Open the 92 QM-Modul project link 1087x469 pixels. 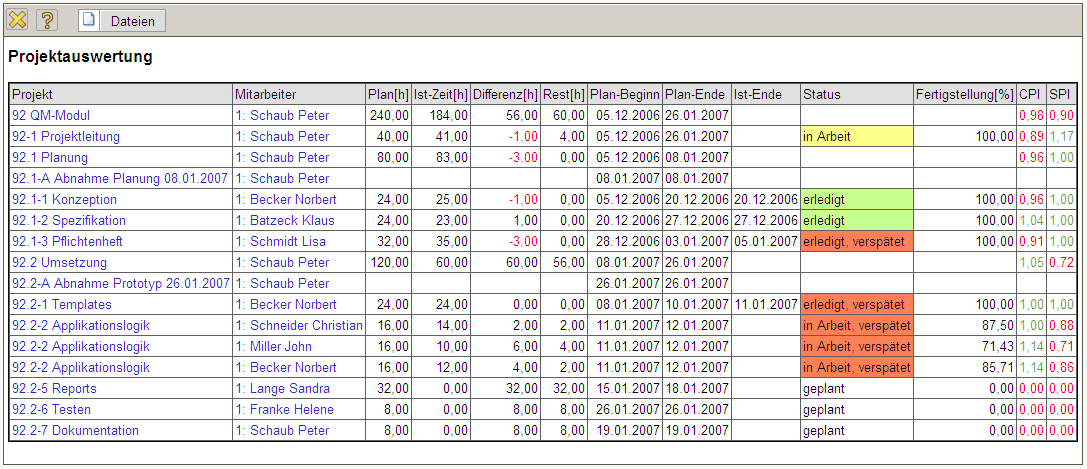pyautogui.click(x=51, y=116)
